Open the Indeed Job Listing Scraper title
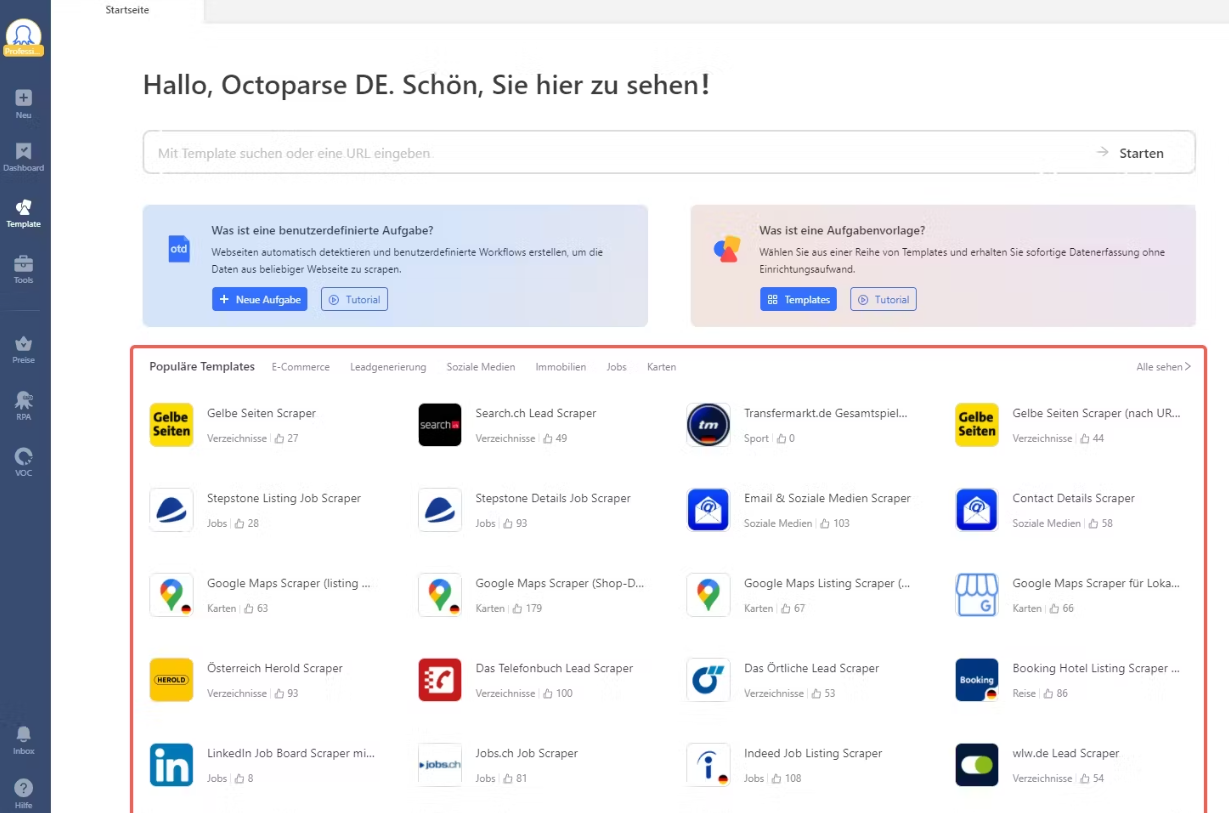Image resolution: width=1229 pixels, height=813 pixels. coord(814,753)
